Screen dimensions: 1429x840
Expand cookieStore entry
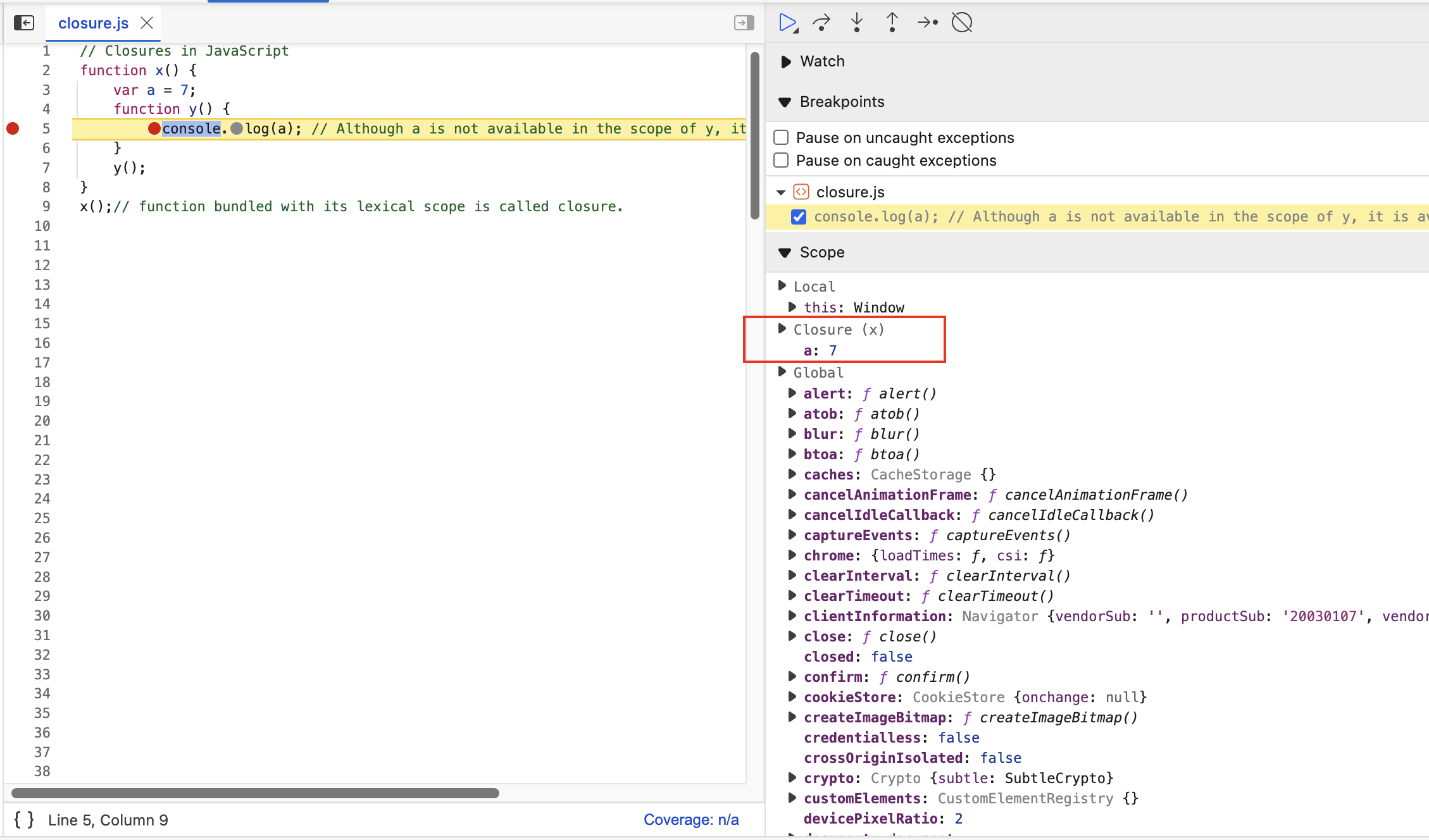click(x=792, y=696)
